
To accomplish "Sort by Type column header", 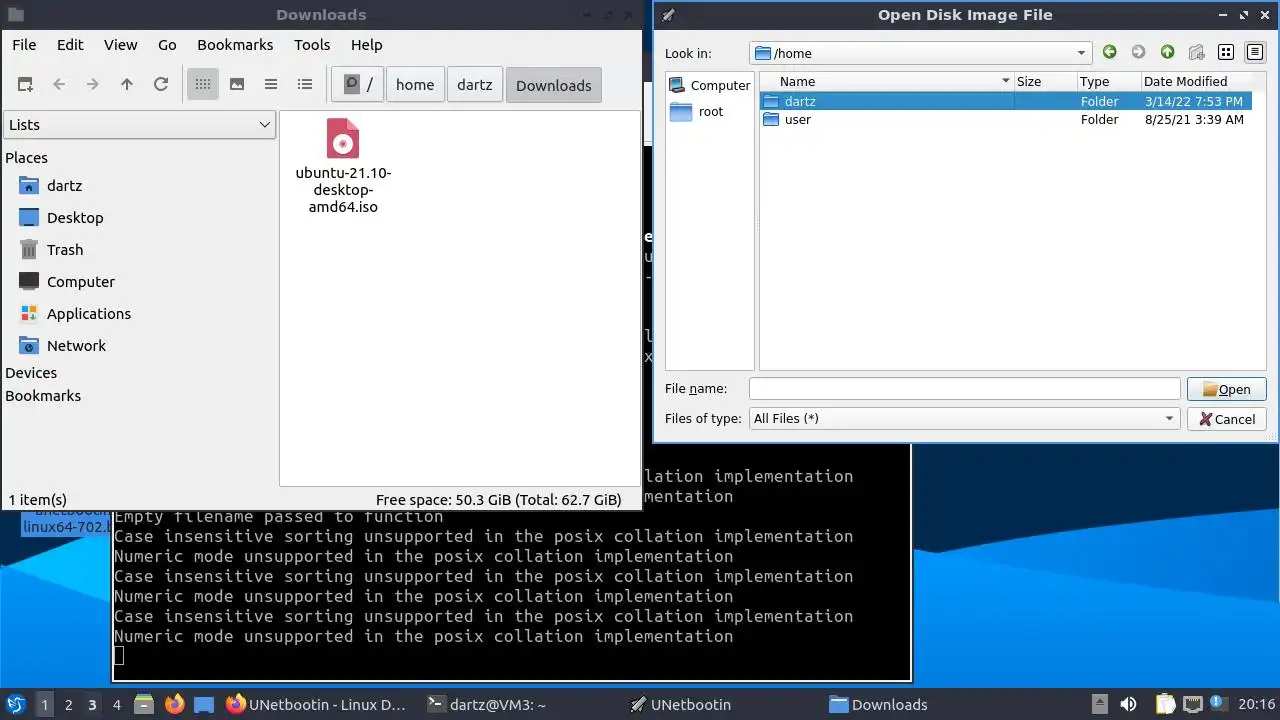I will coord(1109,82).
